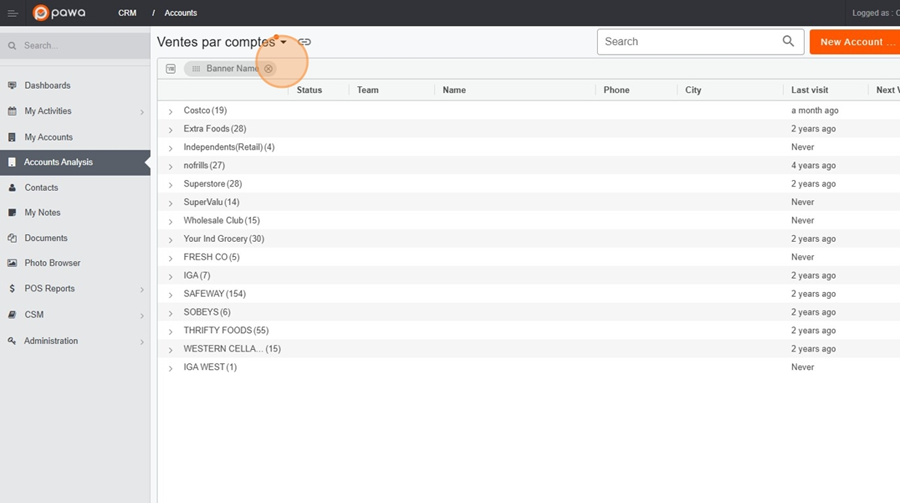Expand the Superstore (28) group
900x503 pixels.
[x=170, y=185]
